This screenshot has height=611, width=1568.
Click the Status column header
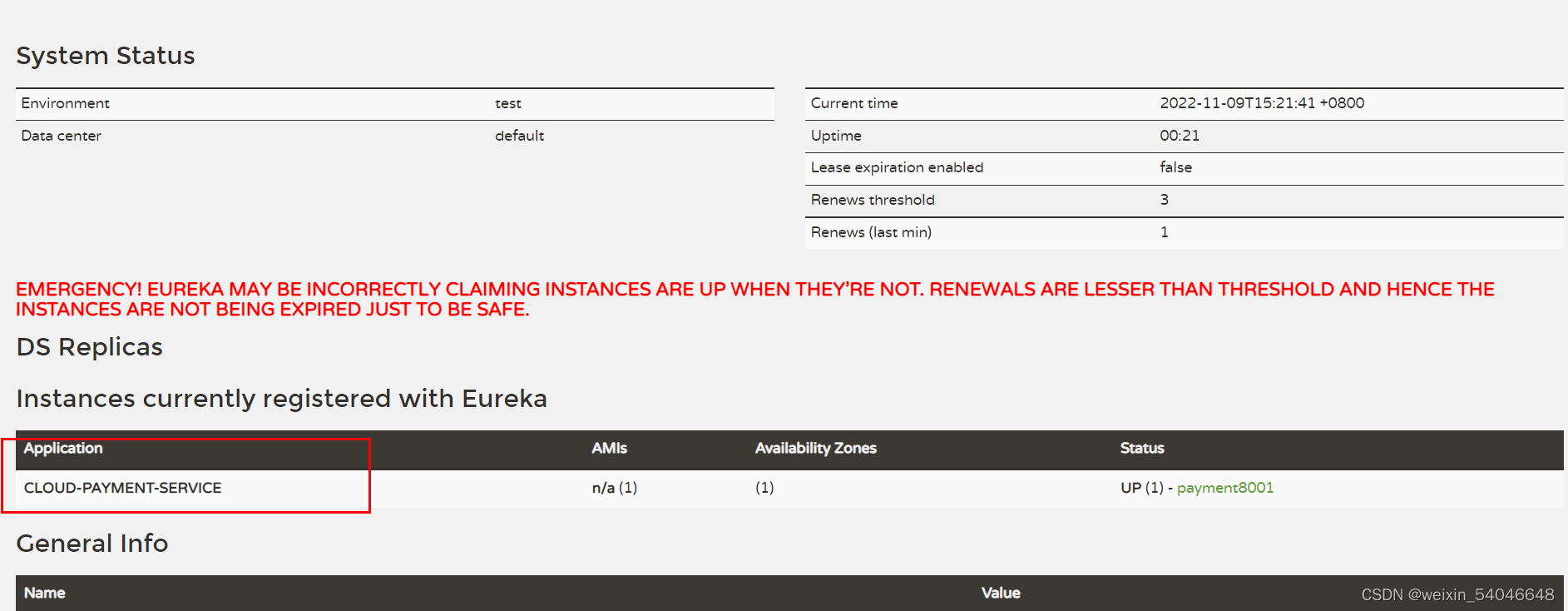(1142, 448)
